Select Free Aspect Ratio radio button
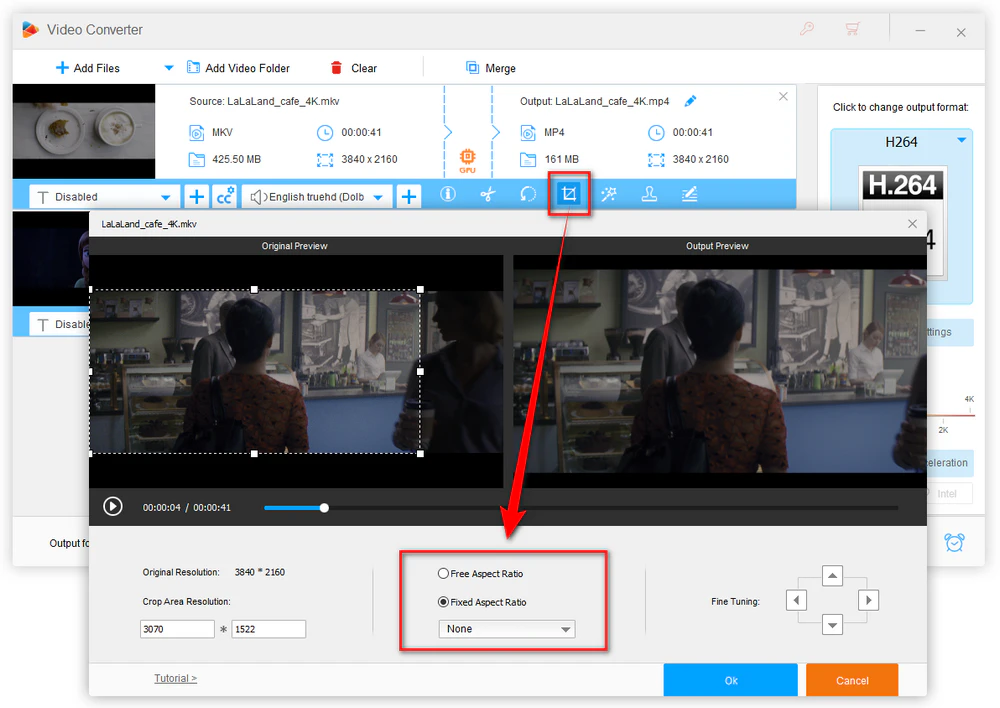Screen dimensions: 1000x708 (443, 573)
